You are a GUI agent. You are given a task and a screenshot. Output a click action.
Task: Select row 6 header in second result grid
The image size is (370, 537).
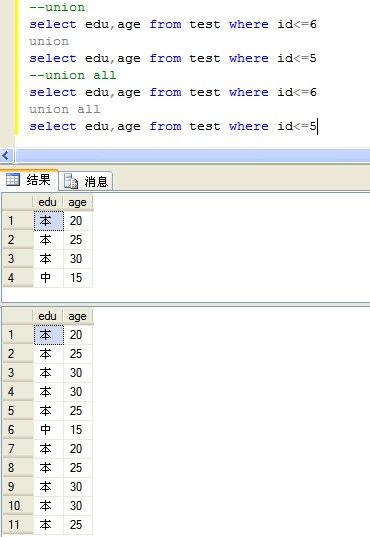coord(18,429)
